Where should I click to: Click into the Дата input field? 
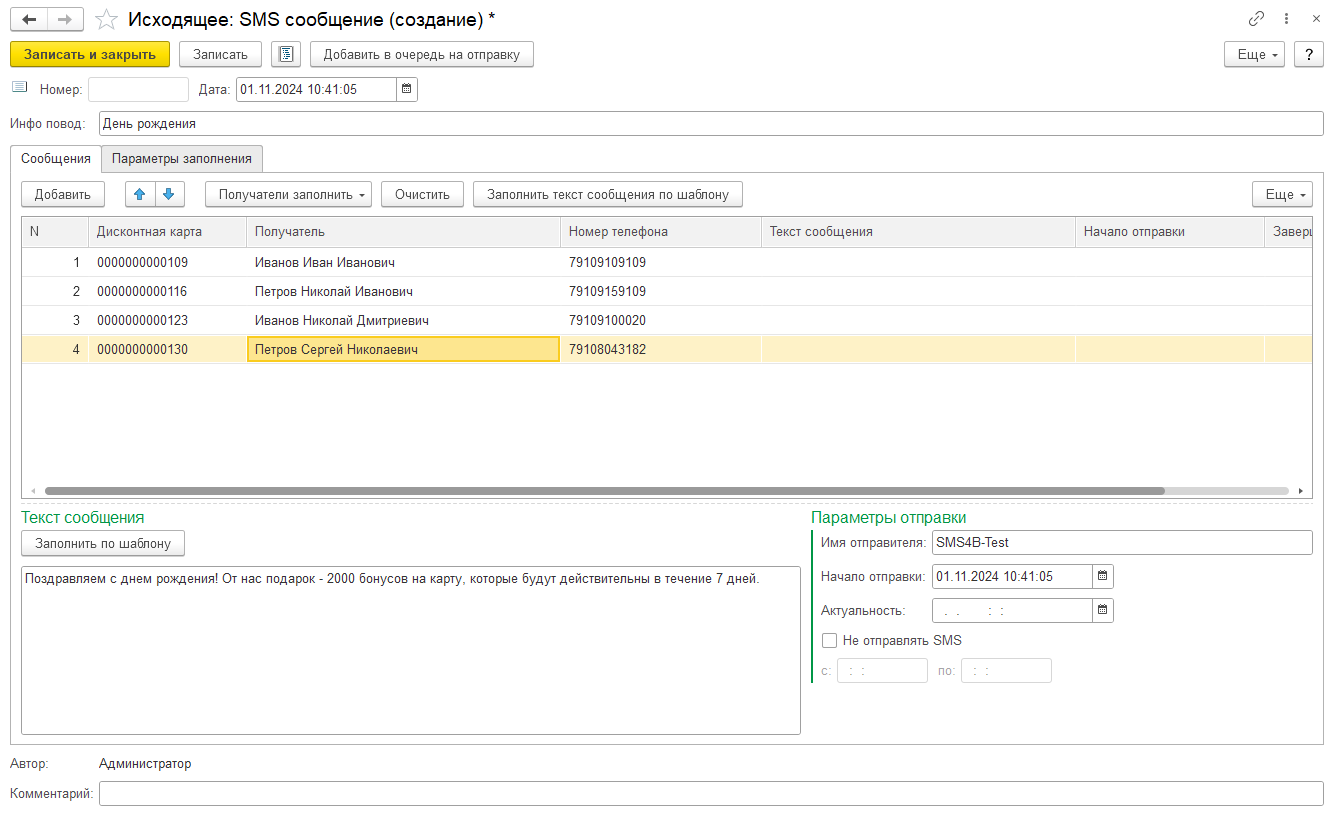tap(316, 89)
